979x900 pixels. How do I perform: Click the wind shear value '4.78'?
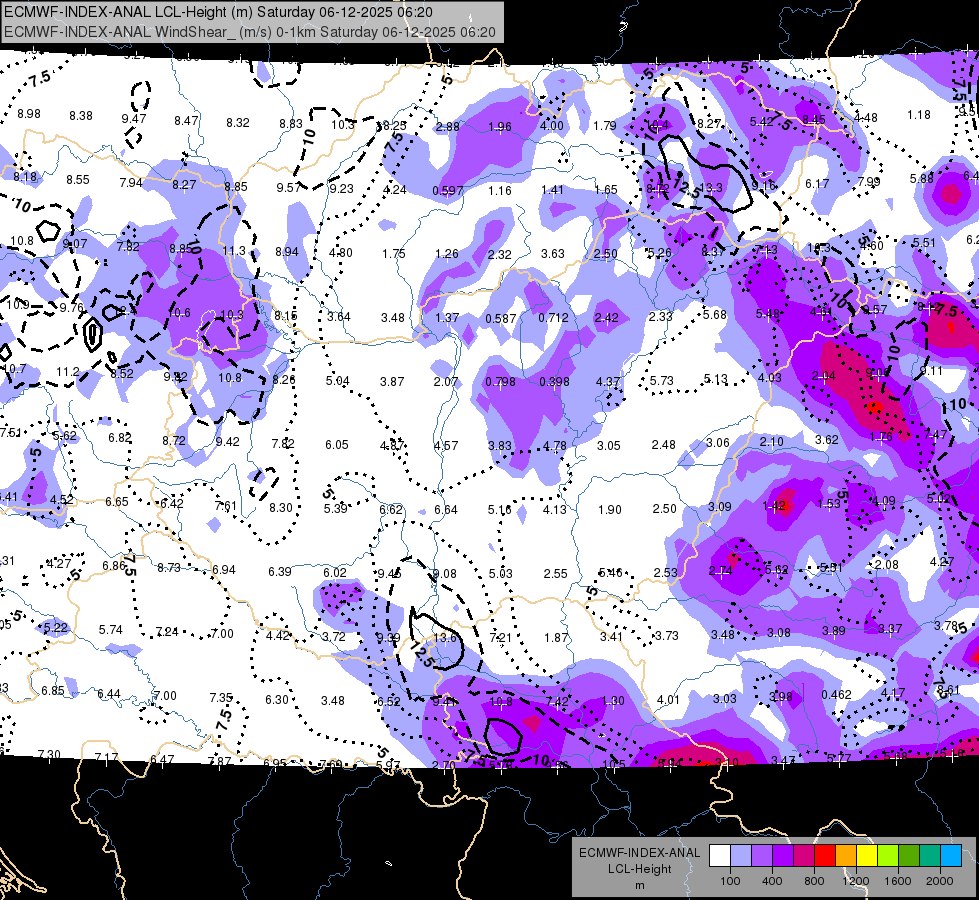click(x=554, y=446)
